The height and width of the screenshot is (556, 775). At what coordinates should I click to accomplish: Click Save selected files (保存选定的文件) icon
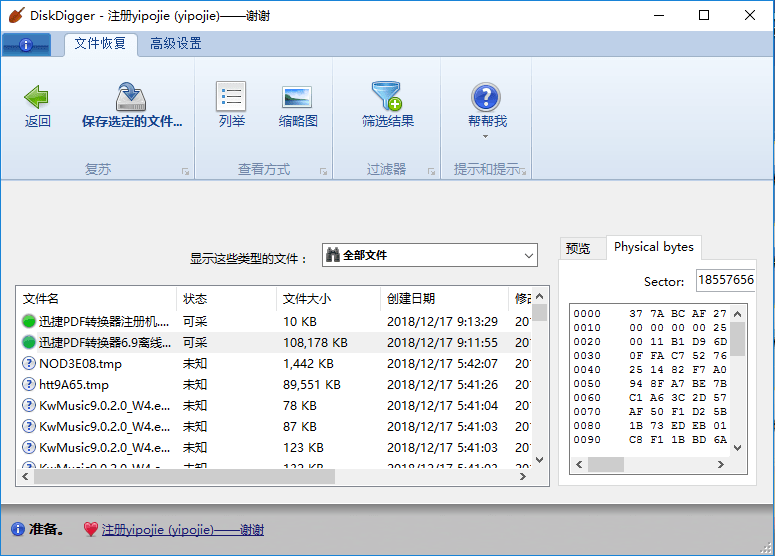[131, 97]
